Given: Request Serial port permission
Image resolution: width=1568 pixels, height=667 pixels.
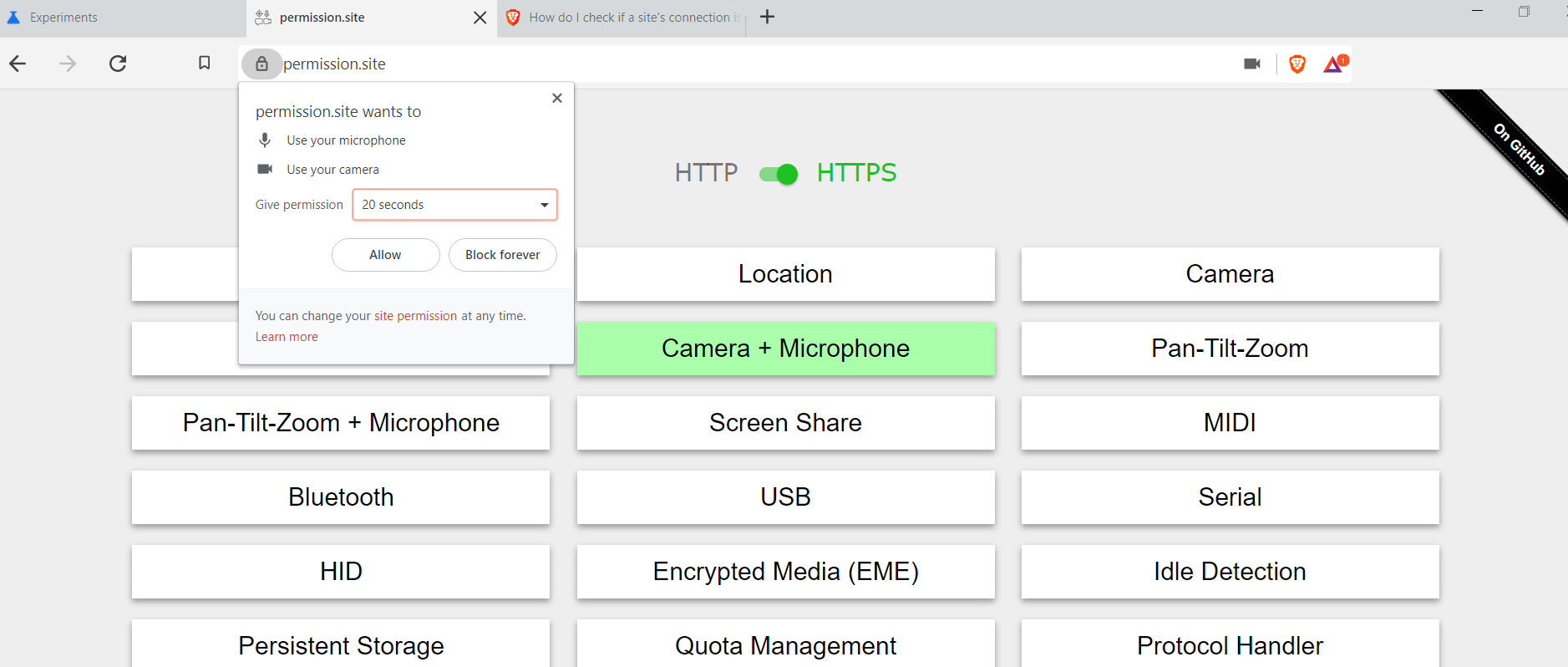Looking at the screenshot, I should pyautogui.click(x=1230, y=497).
